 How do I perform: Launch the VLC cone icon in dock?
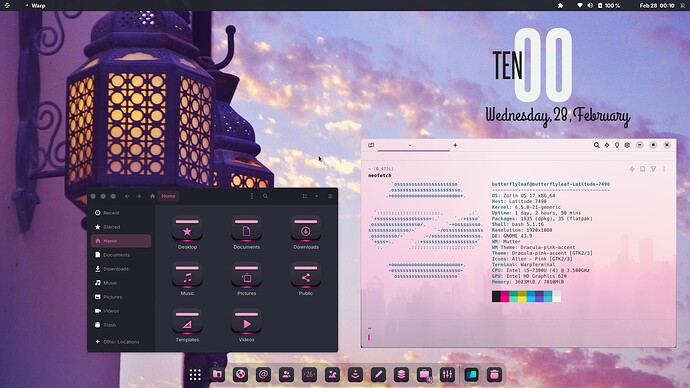[355, 375]
